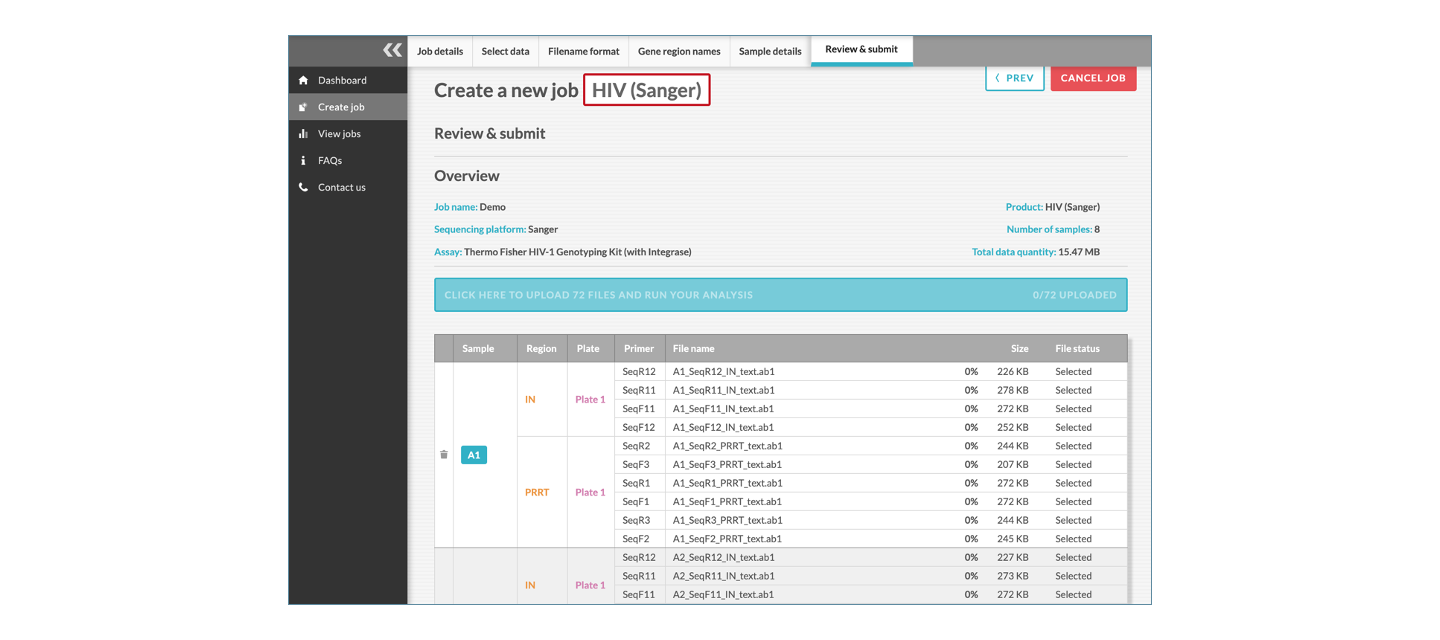The height and width of the screenshot is (640, 1440).
Task: Select file A1_SeqF2_PRRT_text.ab1
Action: 727,539
